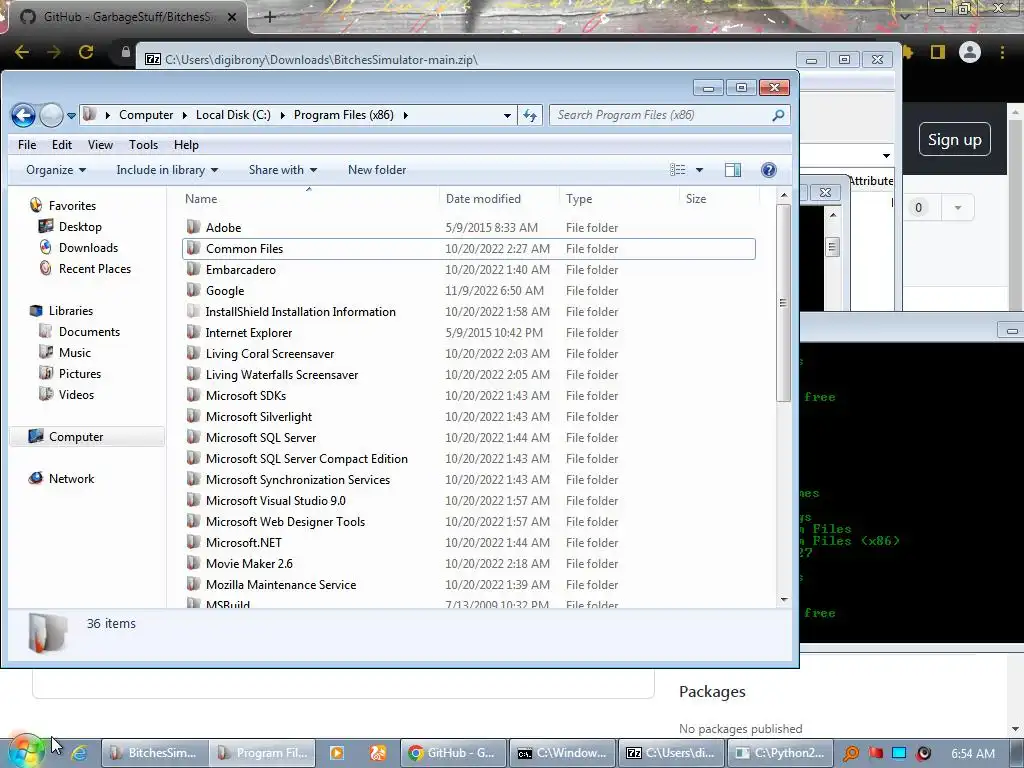Select Microsoft Silverlight folder
The image size is (1024, 768).
(259, 417)
